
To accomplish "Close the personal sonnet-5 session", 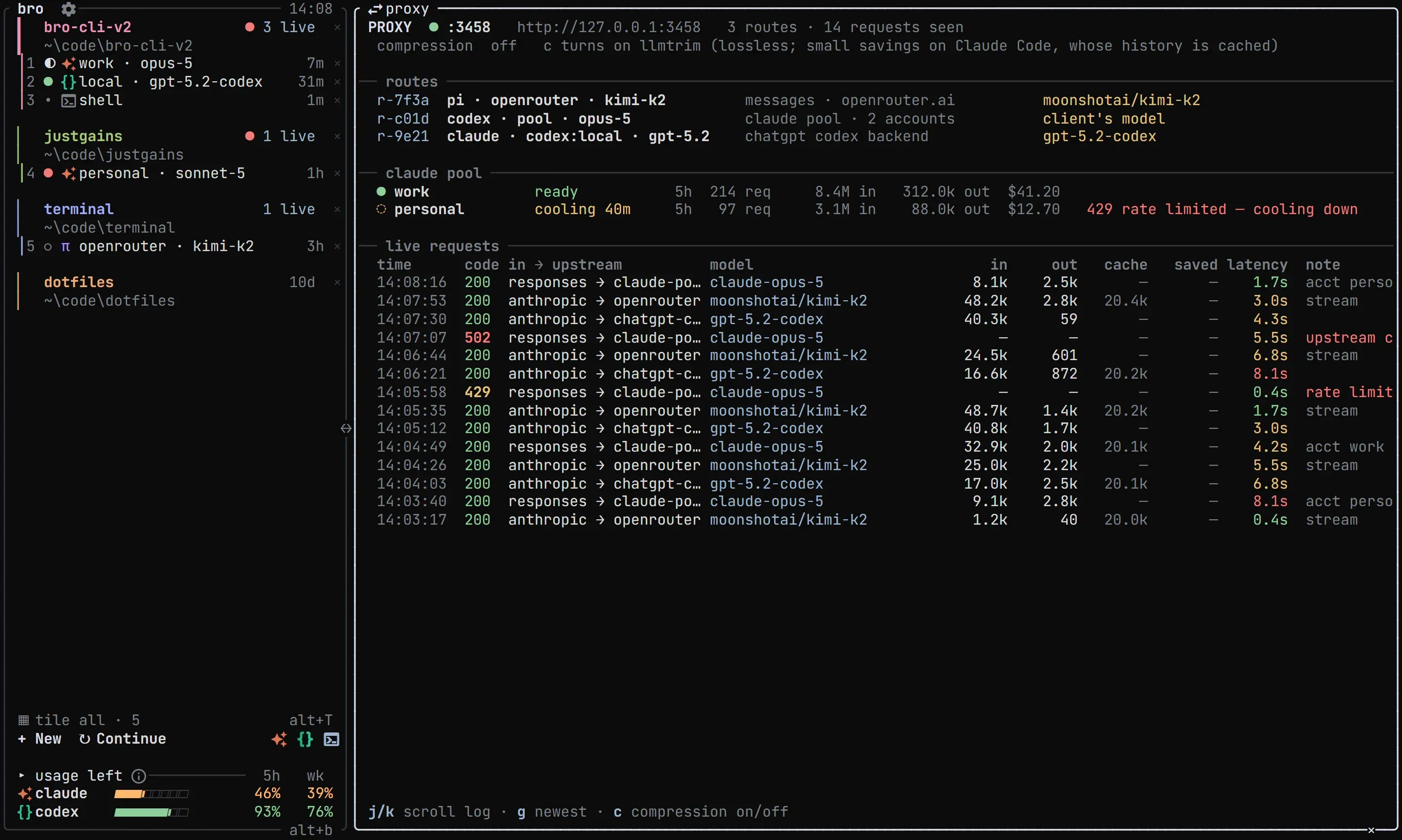I will (x=337, y=173).
